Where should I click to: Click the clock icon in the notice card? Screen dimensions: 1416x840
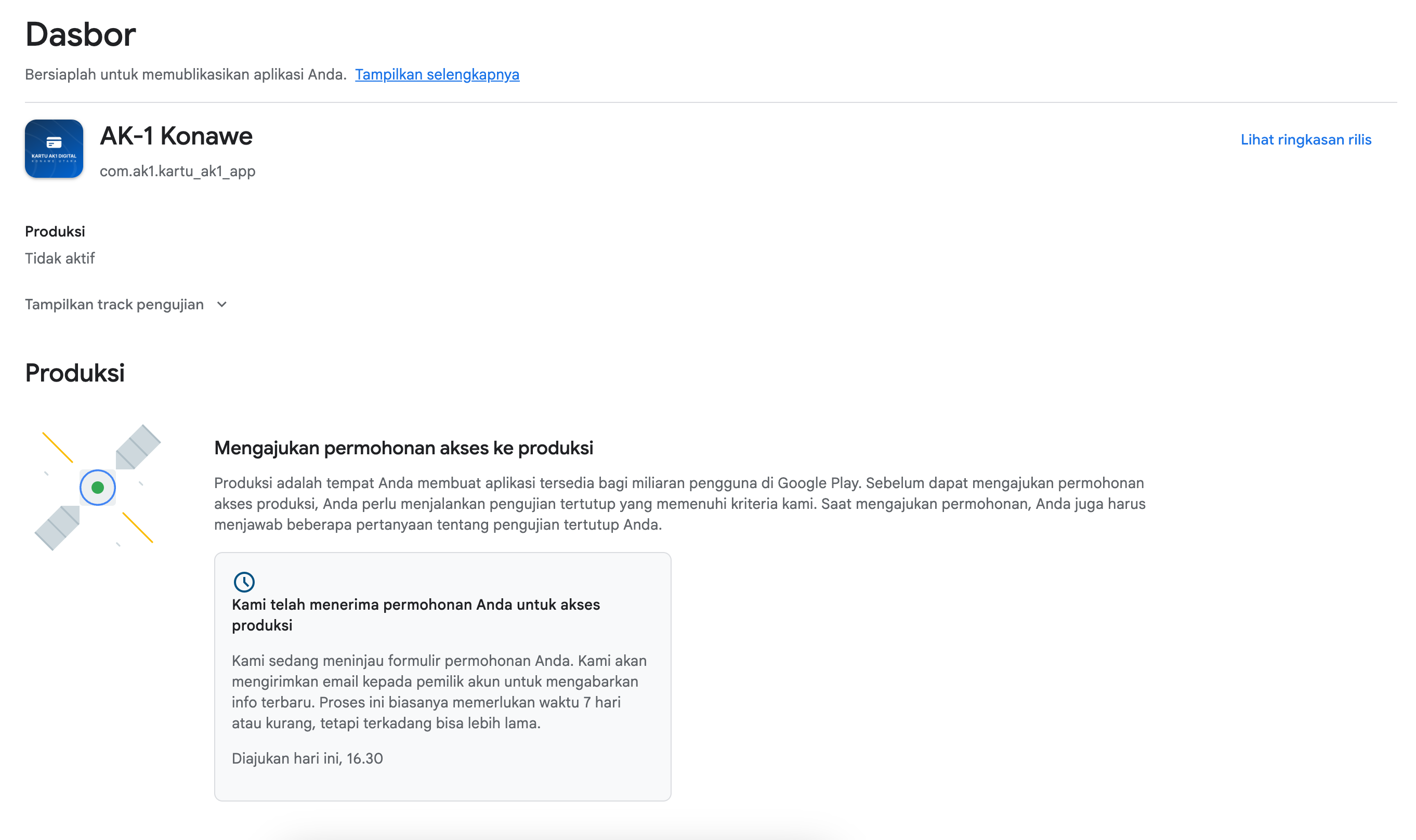(x=244, y=581)
